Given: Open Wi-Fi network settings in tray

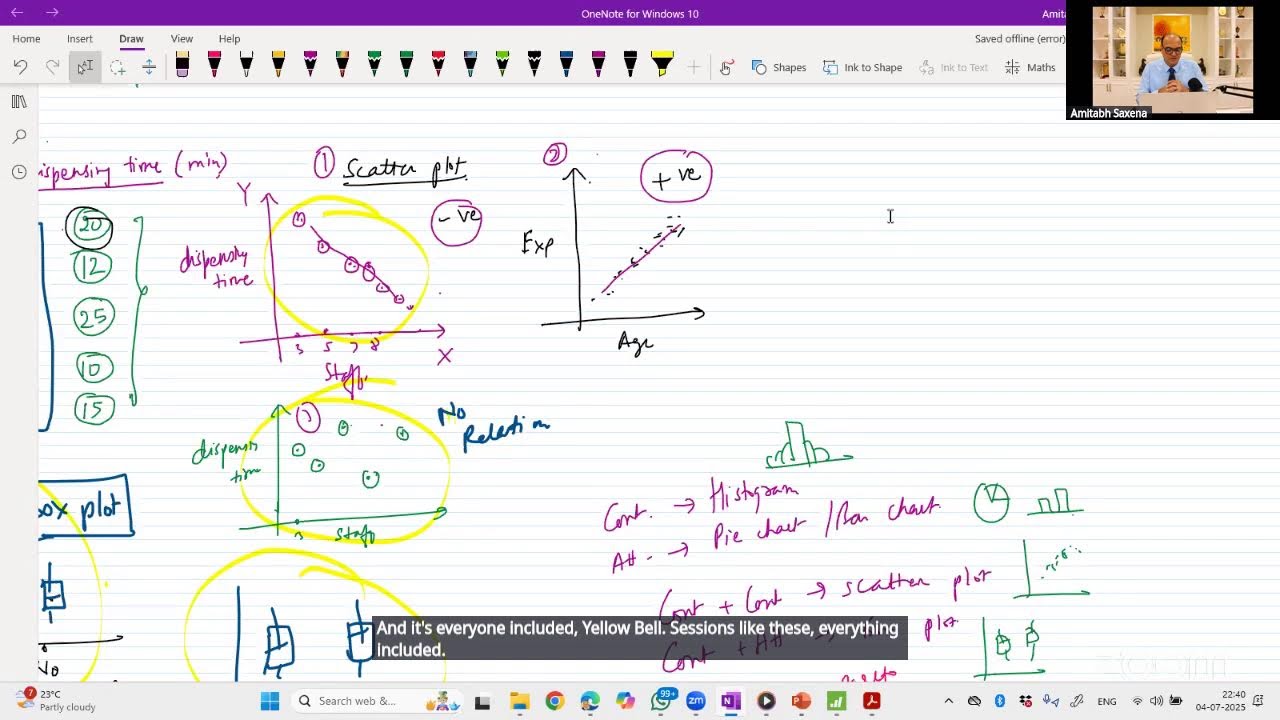Looking at the screenshot, I should [x=1137, y=701].
